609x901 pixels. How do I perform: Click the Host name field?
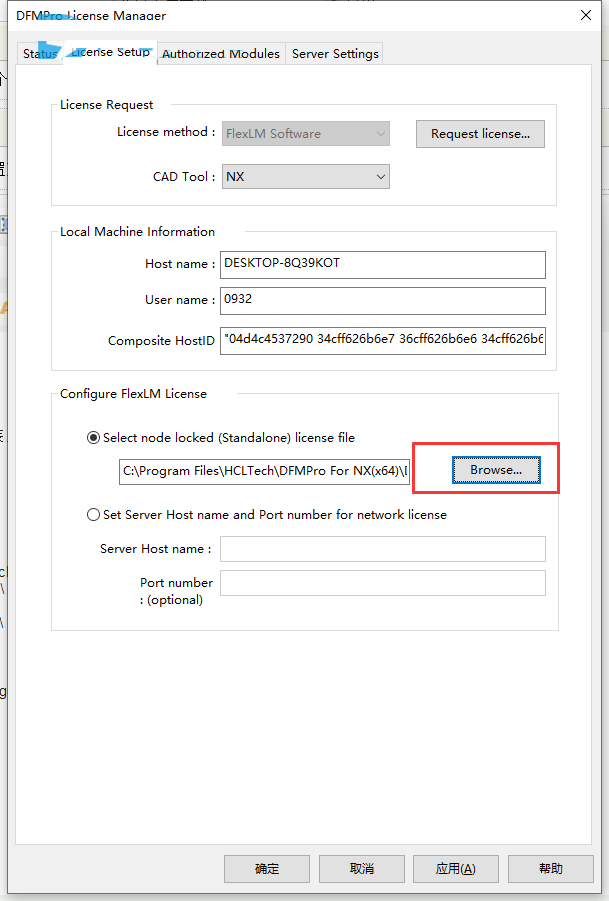383,264
